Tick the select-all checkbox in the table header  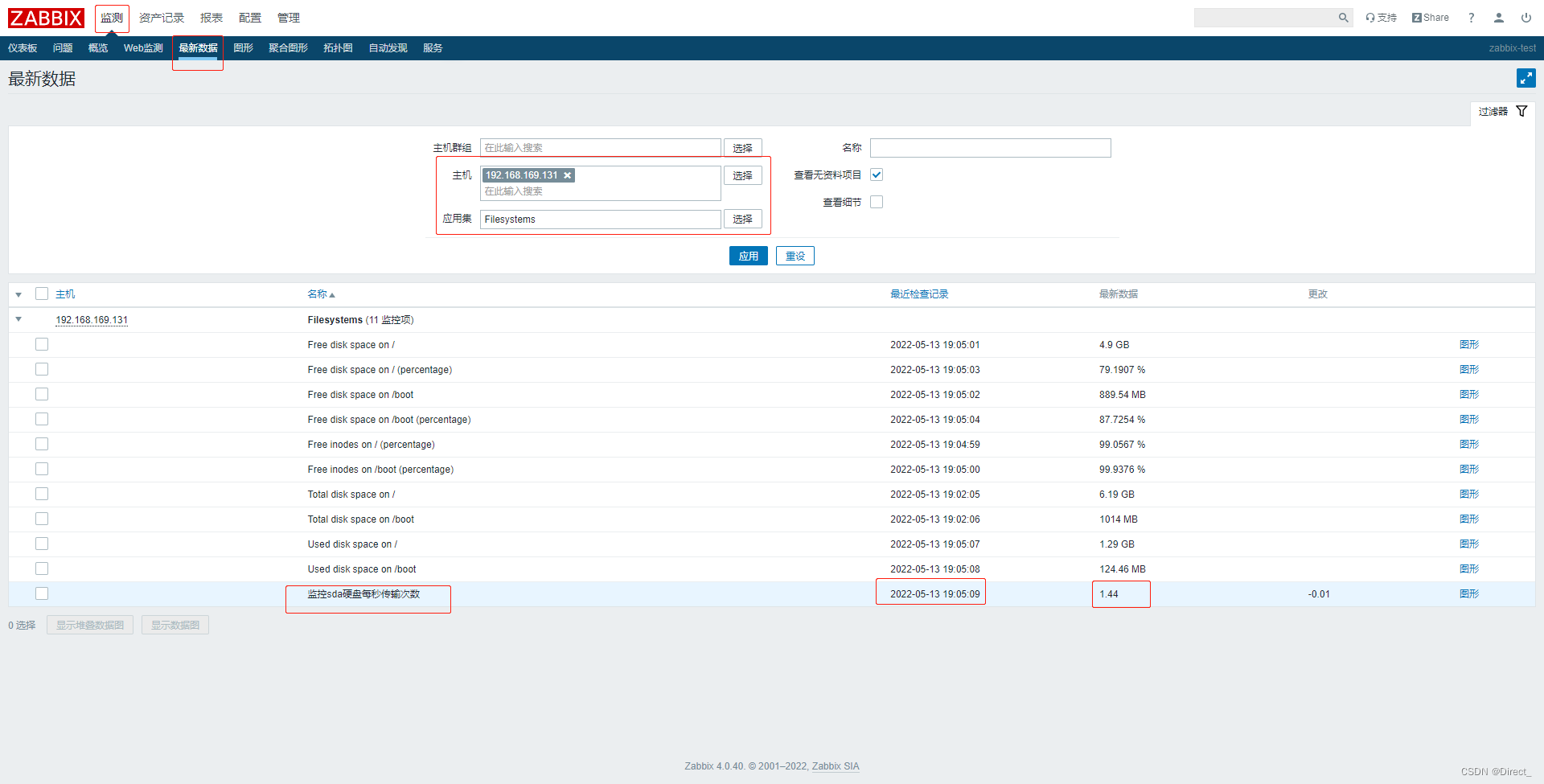42,293
